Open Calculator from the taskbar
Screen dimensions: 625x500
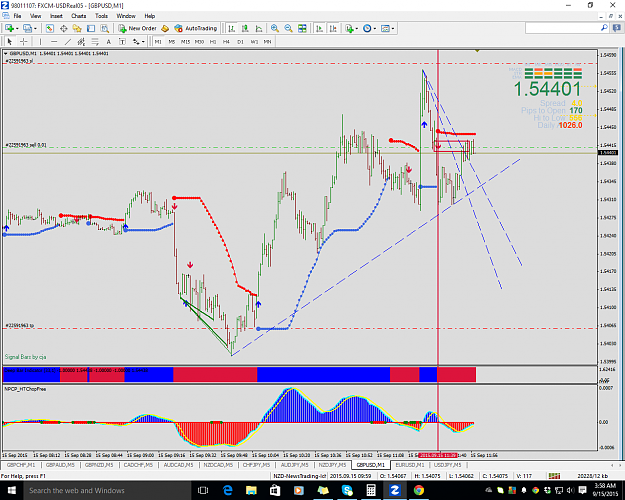coord(371,490)
